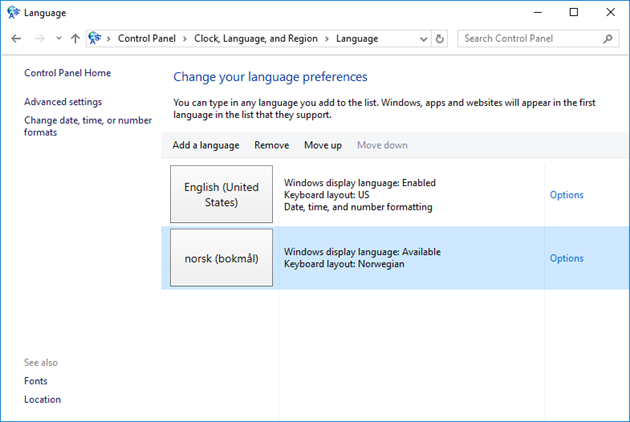This screenshot has height=422, width=630.
Task: Click 'Date, time, and number formatting' text
Action: tap(358, 207)
